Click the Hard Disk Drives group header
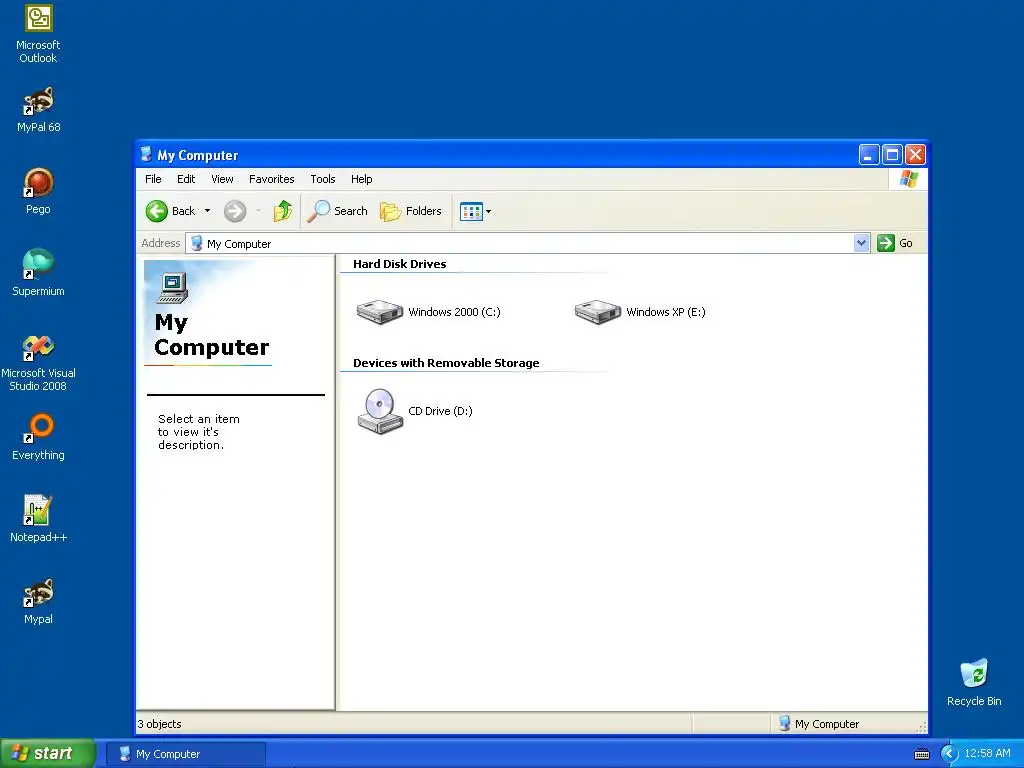Screen dimensions: 1024x768 [400, 264]
